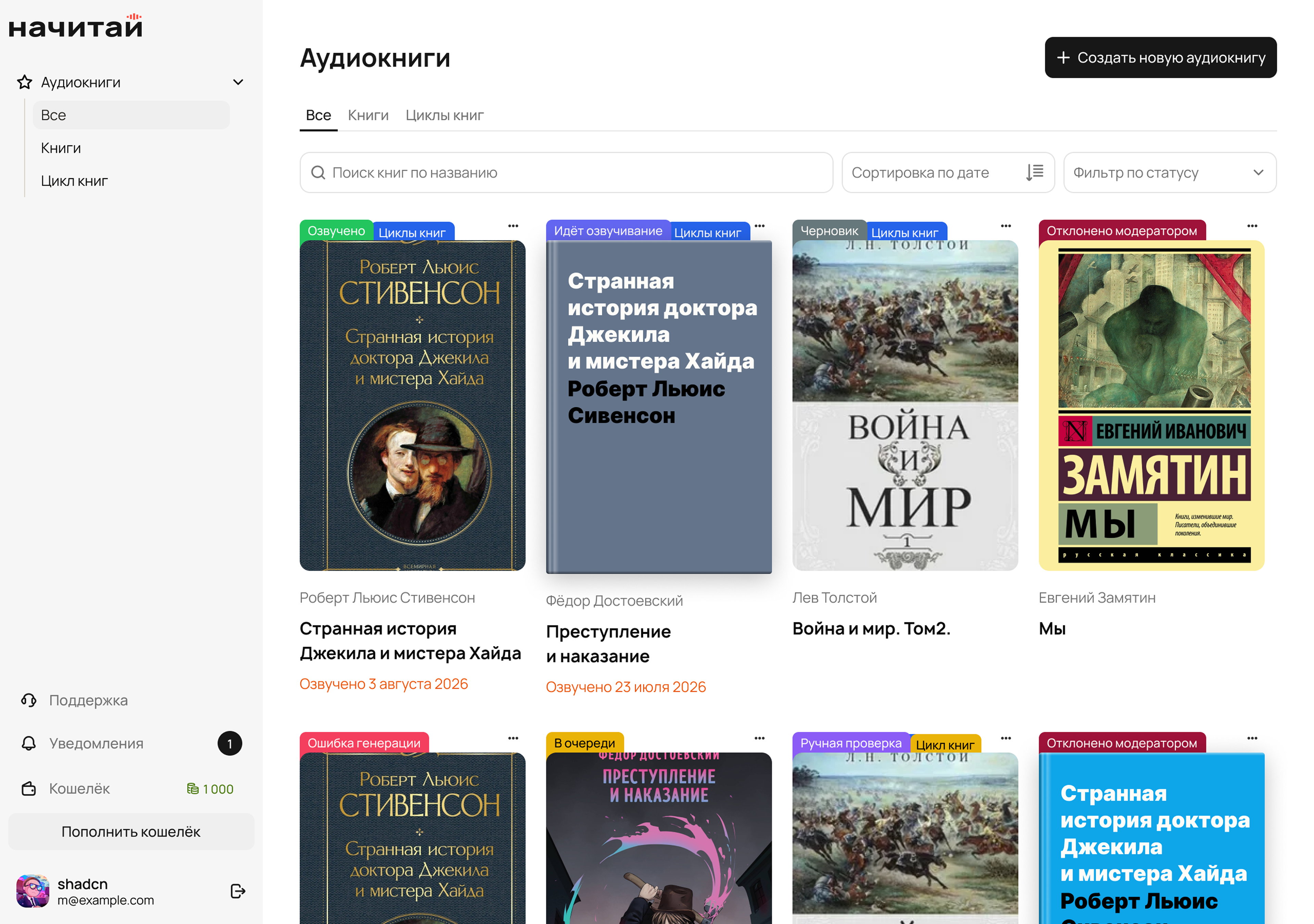The image size is (1314, 924).
Task: Switch to the Книги tab
Action: [368, 115]
